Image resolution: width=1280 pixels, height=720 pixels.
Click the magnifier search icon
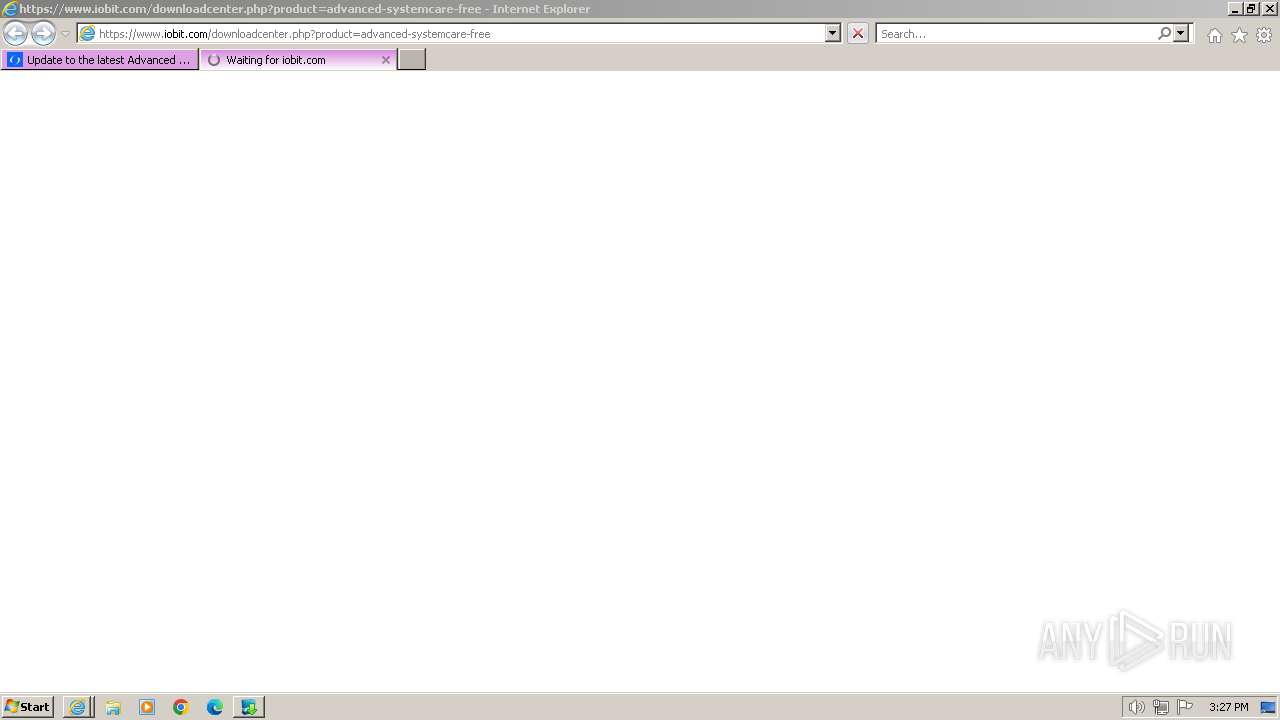[1164, 33]
